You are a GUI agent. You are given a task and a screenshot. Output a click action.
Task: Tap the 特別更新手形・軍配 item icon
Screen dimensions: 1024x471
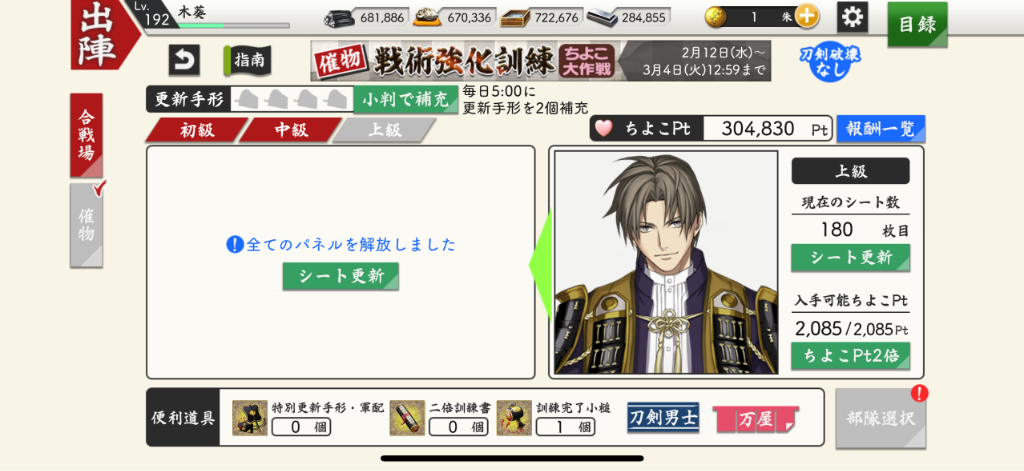[x=250, y=418]
